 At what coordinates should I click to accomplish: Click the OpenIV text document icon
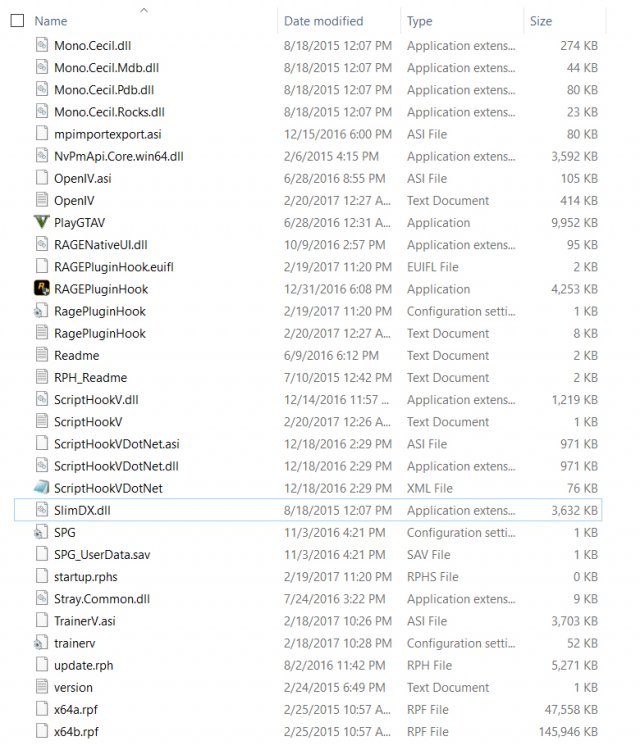pyautogui.click(x=42, y=200)
